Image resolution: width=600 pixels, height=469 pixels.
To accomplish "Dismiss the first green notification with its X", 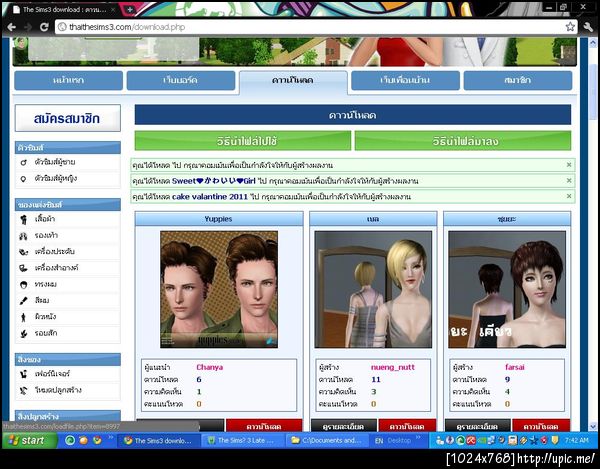I will pyautogui.click(x=569, y=164).
